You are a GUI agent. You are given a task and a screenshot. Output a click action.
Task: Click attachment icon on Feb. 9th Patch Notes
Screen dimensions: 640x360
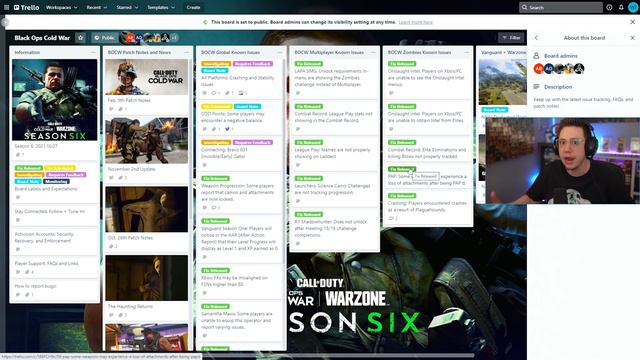[122, 109]
